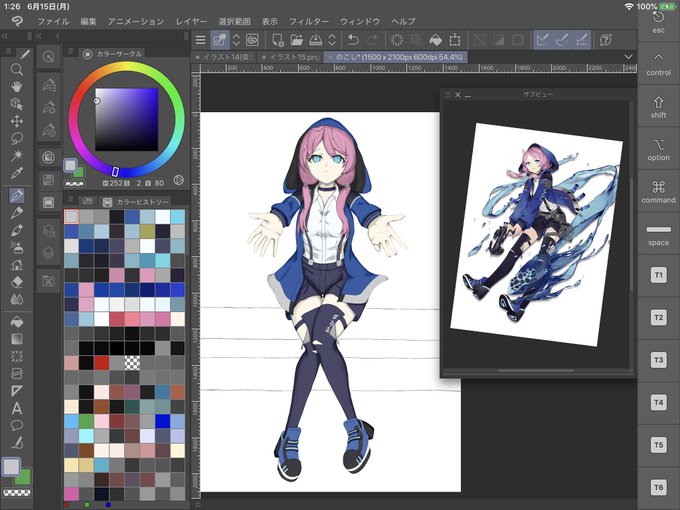Image resolution: width=680 pixels, height=510 pixels.
Task: Tap the T1 shortcut button
Action: [x=658, y=275]
